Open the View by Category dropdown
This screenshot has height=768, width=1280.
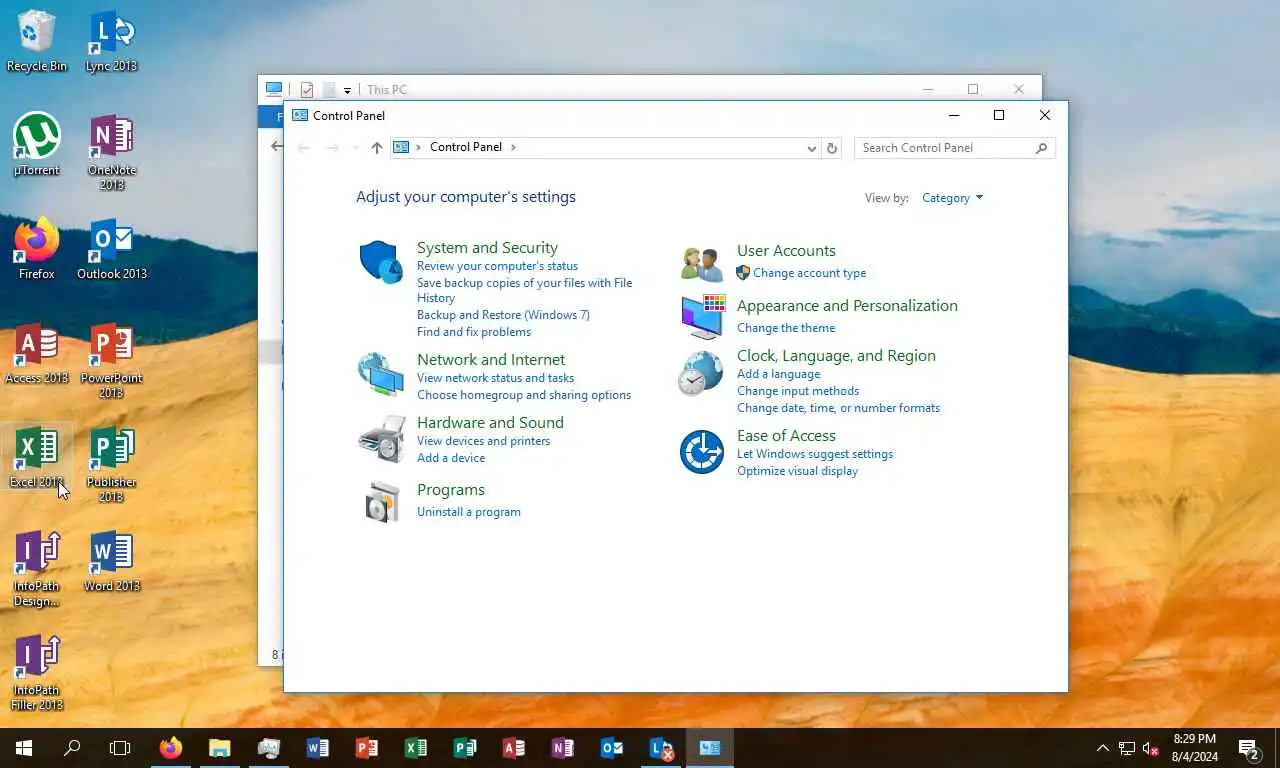(x=952, y=198)
